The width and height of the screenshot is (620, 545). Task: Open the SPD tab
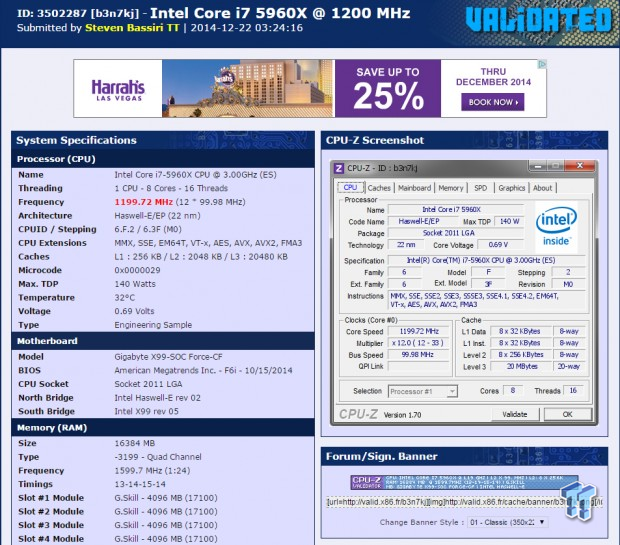pyautogui.click(x=481, y=188)
